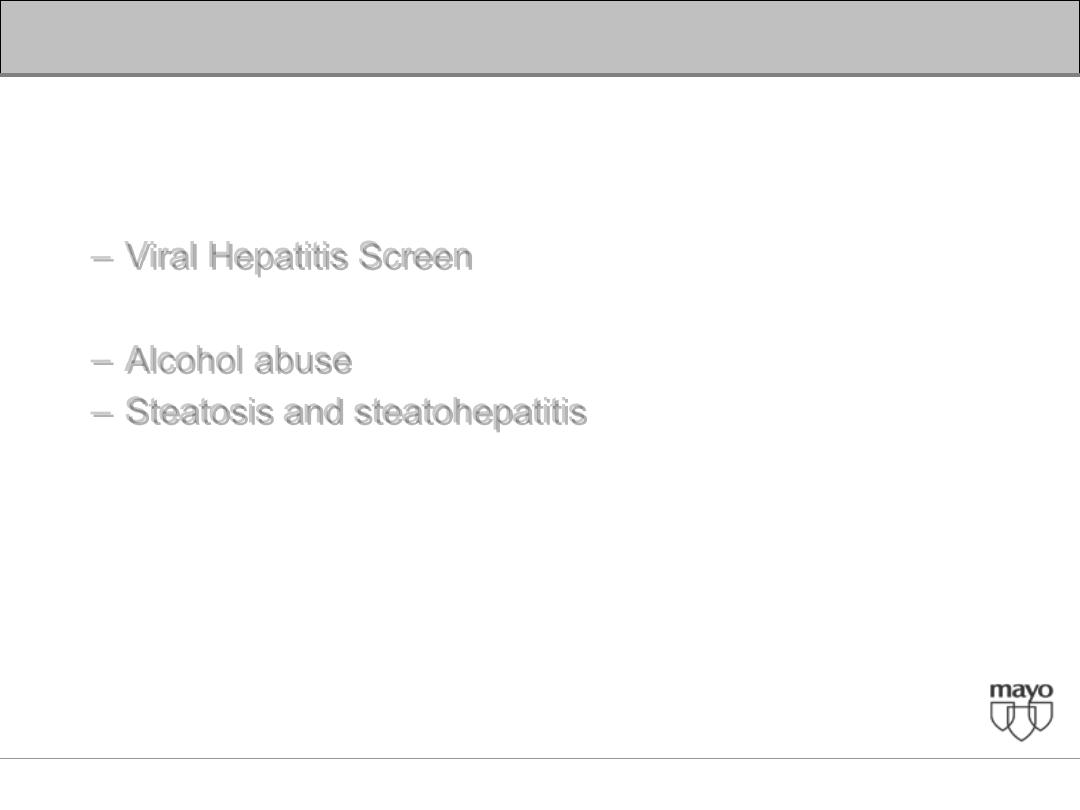The height and width of the screenshot is (810, 1080).
Task: Click the blank area below the bullets
Action: (x=482, y=565)
